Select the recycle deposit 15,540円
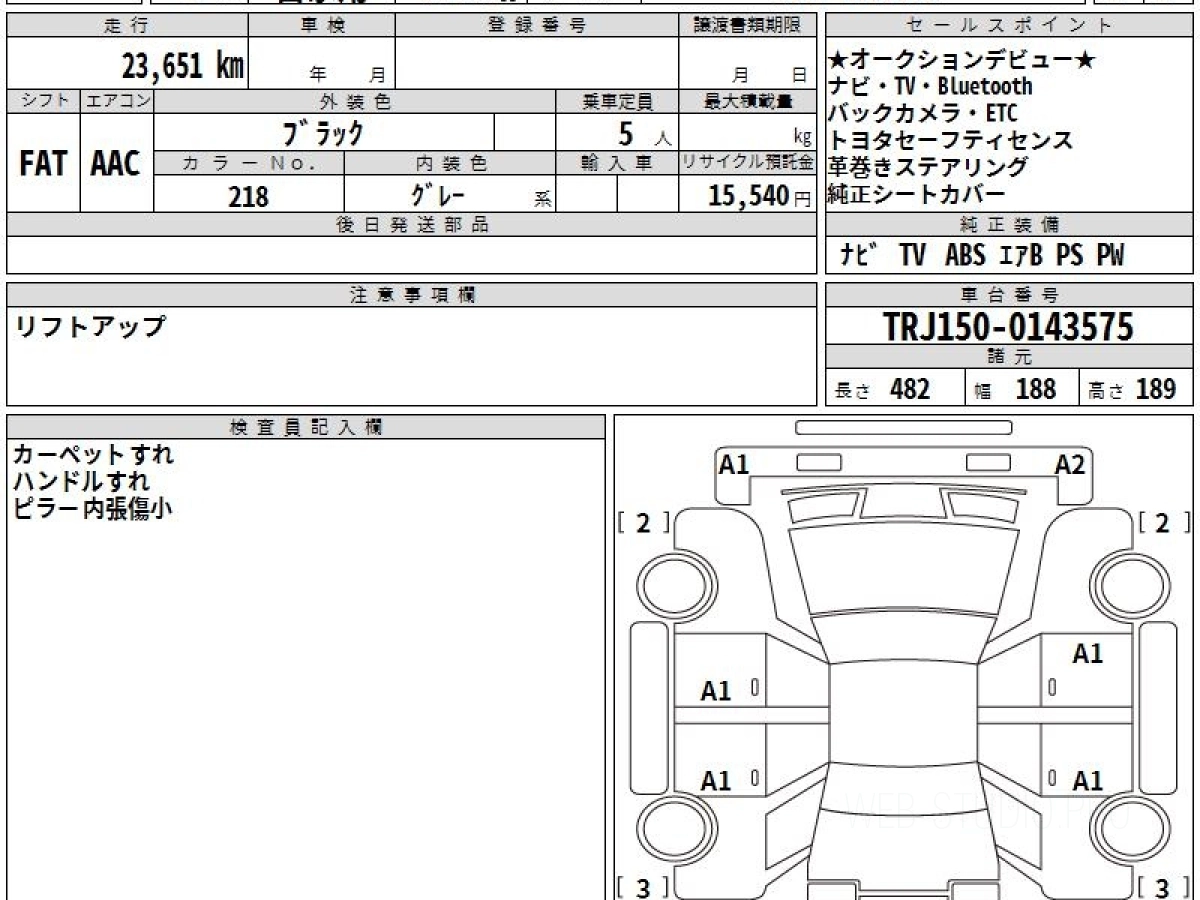The width and height of the screenshot is (1200, 900). (760, 196)
